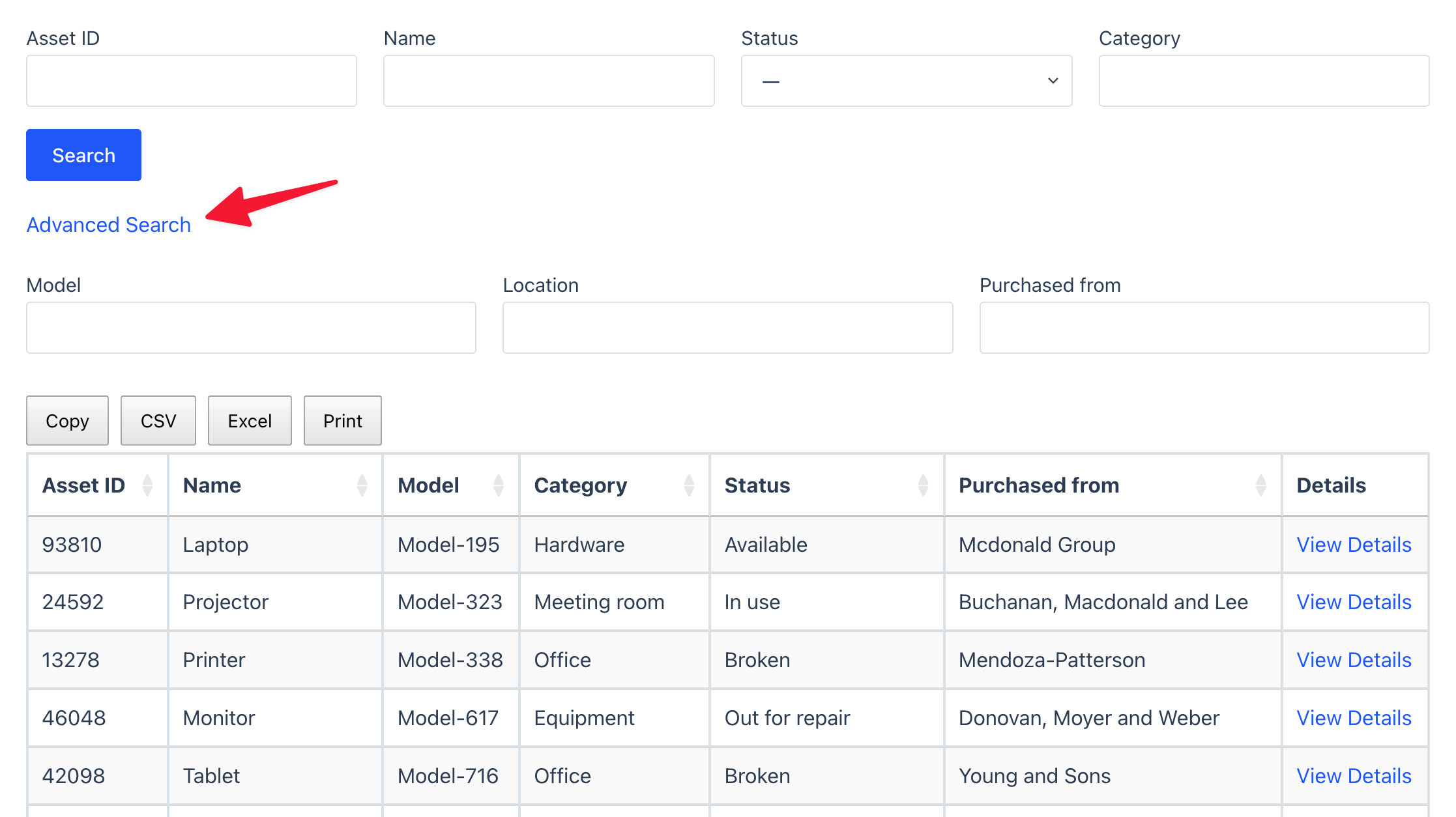This screenshot has height=817, width=1456.
Task: Copy table data to clipboard
Action: pos(67,421)
